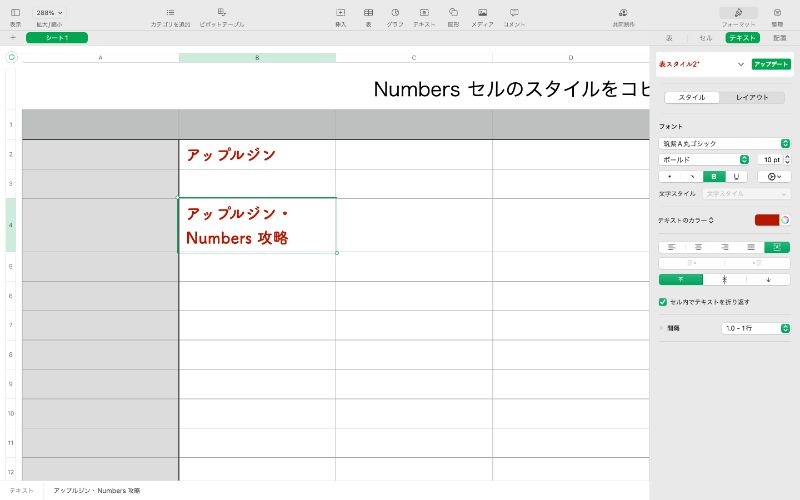Toggle the first text style button left of italic
Image resolution: width=800 pixels, height=500 pixels.
point(670,177)
